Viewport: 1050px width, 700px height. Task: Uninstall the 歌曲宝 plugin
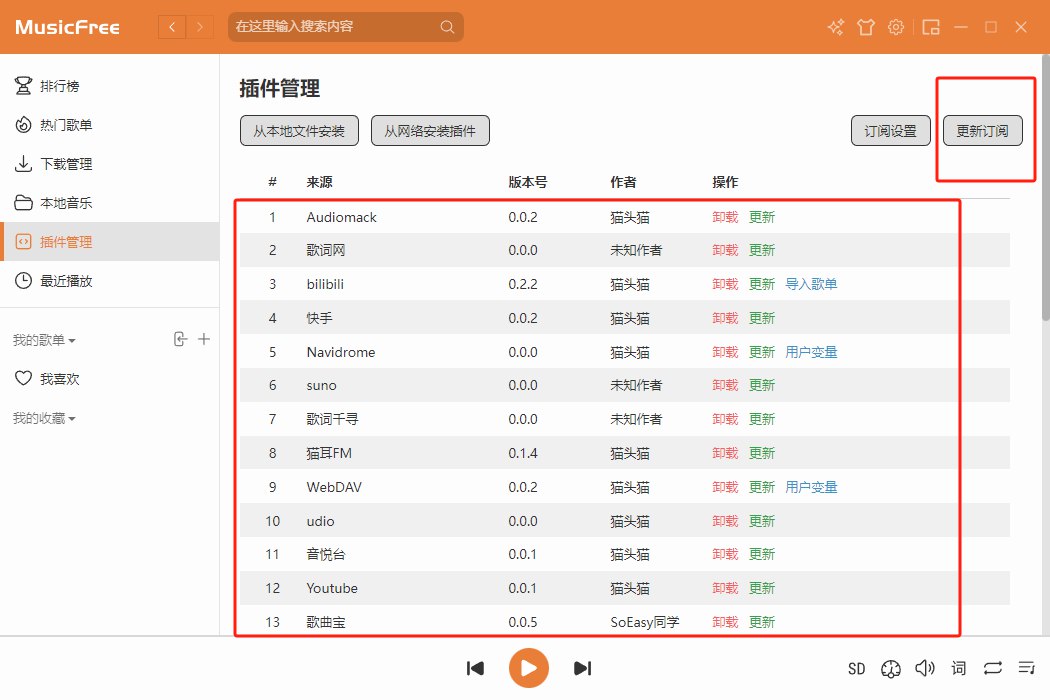tap(725, 622)
